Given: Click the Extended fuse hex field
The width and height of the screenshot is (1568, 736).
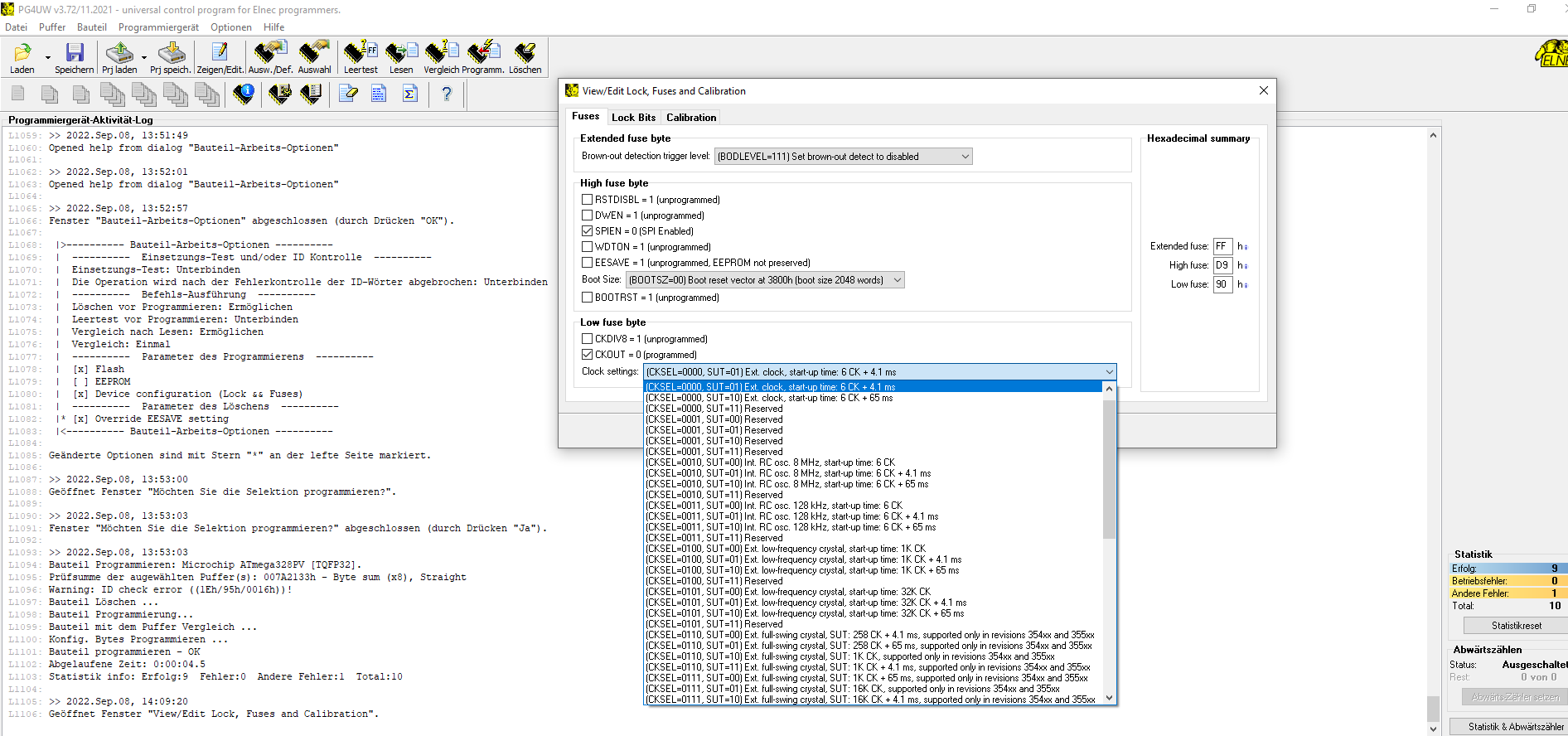Looking at the screenshot, I should click(1222, 246).
